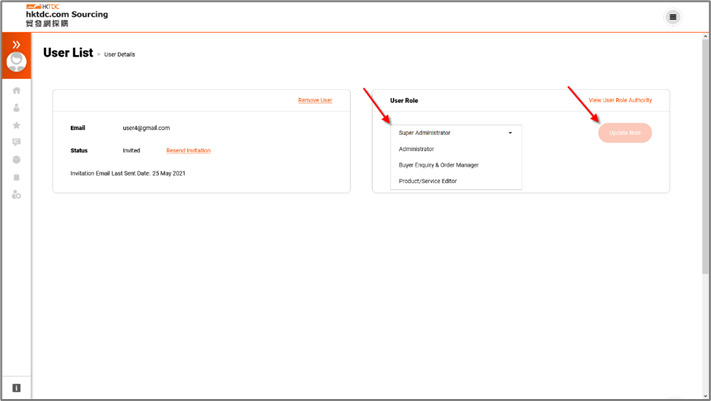Open the chat enquiries sidebar icon
The height and width of the screenshot is (401, 711).
16,142
